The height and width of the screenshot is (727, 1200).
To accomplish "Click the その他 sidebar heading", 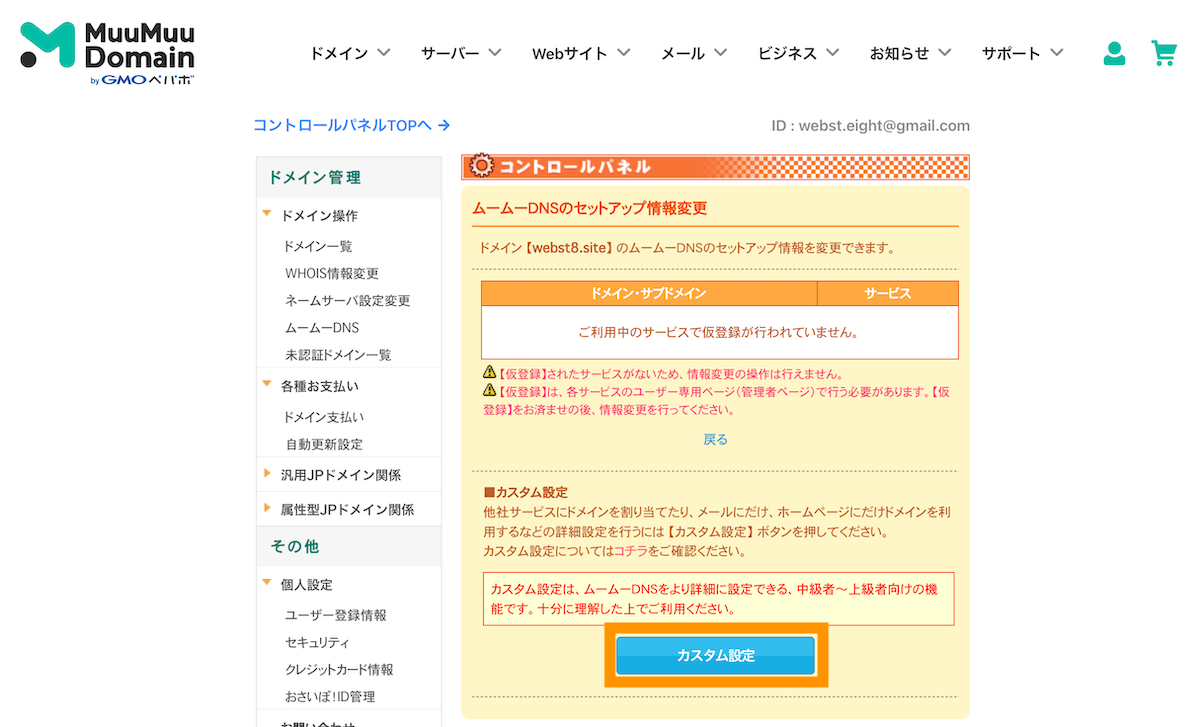I will point(295,546).
